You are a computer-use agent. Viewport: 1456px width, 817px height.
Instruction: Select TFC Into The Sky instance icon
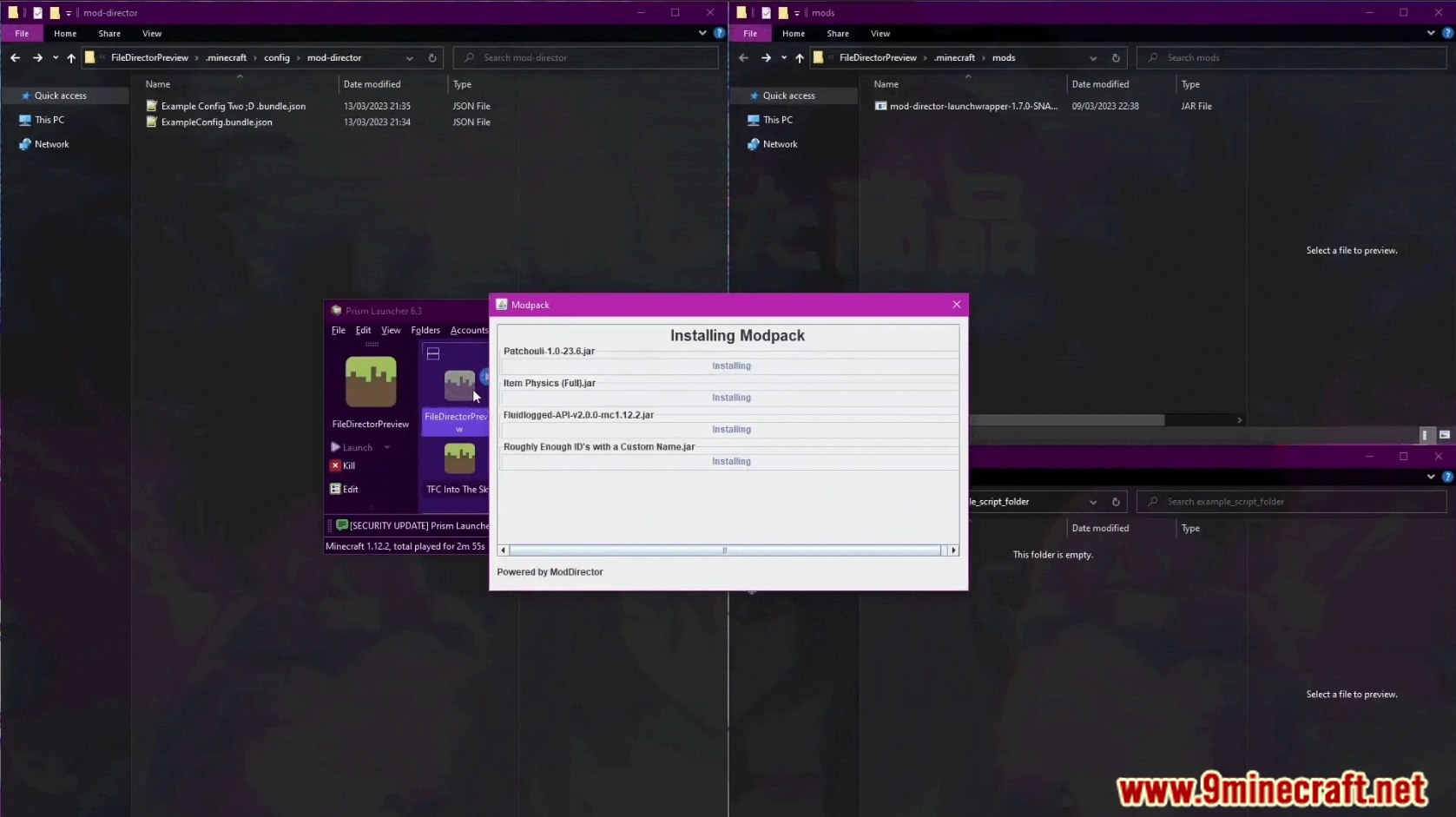(x=459, y=458)
